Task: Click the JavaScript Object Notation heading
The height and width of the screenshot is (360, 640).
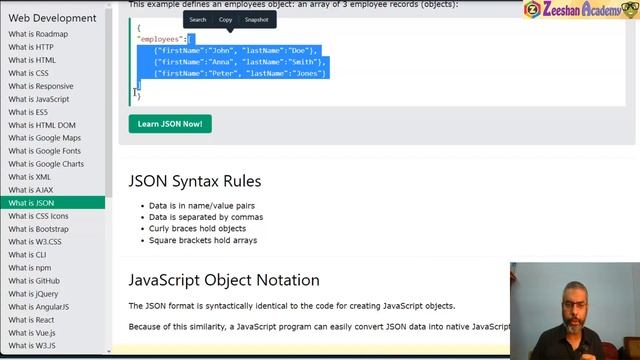Action: click(224, 280)
